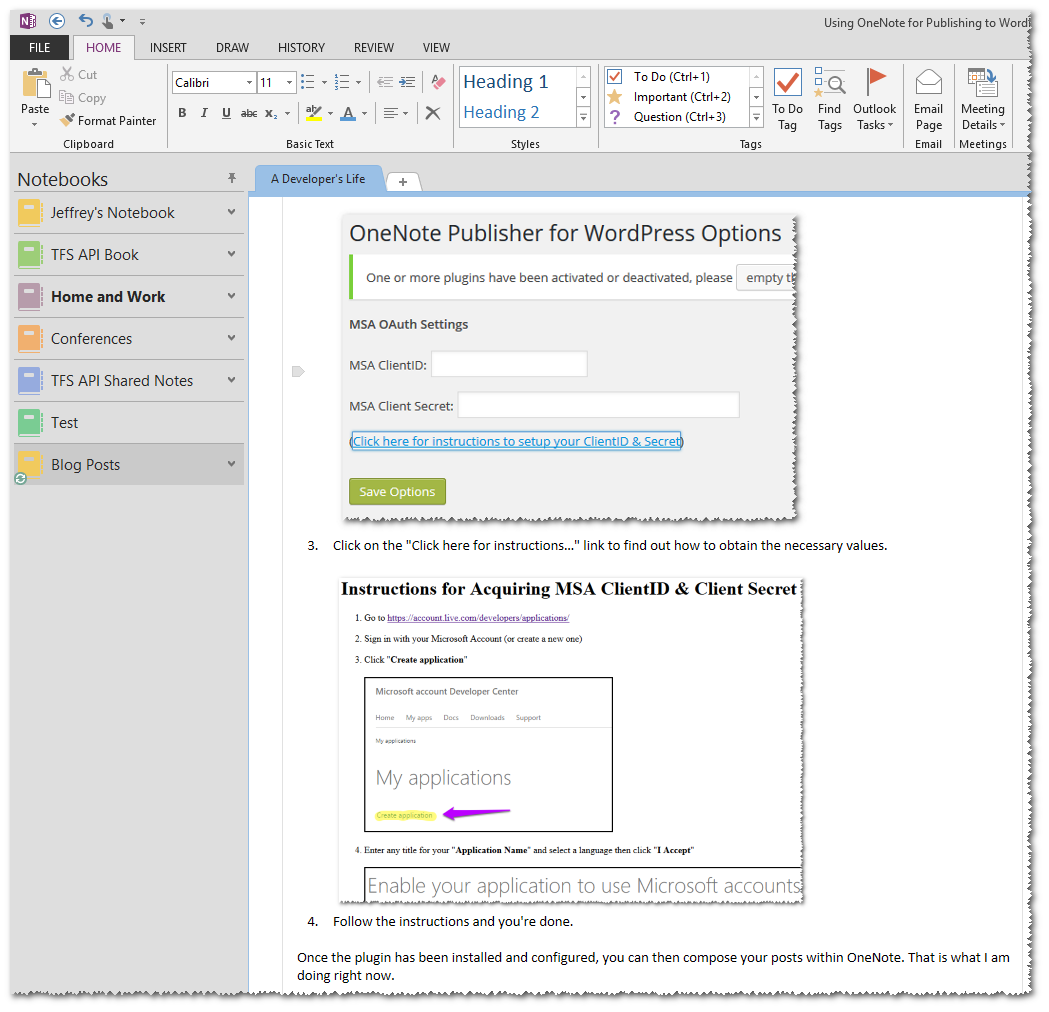The image size is (1049, 1012).
Task: Click the green Save Options button
Action: click(x=397, y=491)
